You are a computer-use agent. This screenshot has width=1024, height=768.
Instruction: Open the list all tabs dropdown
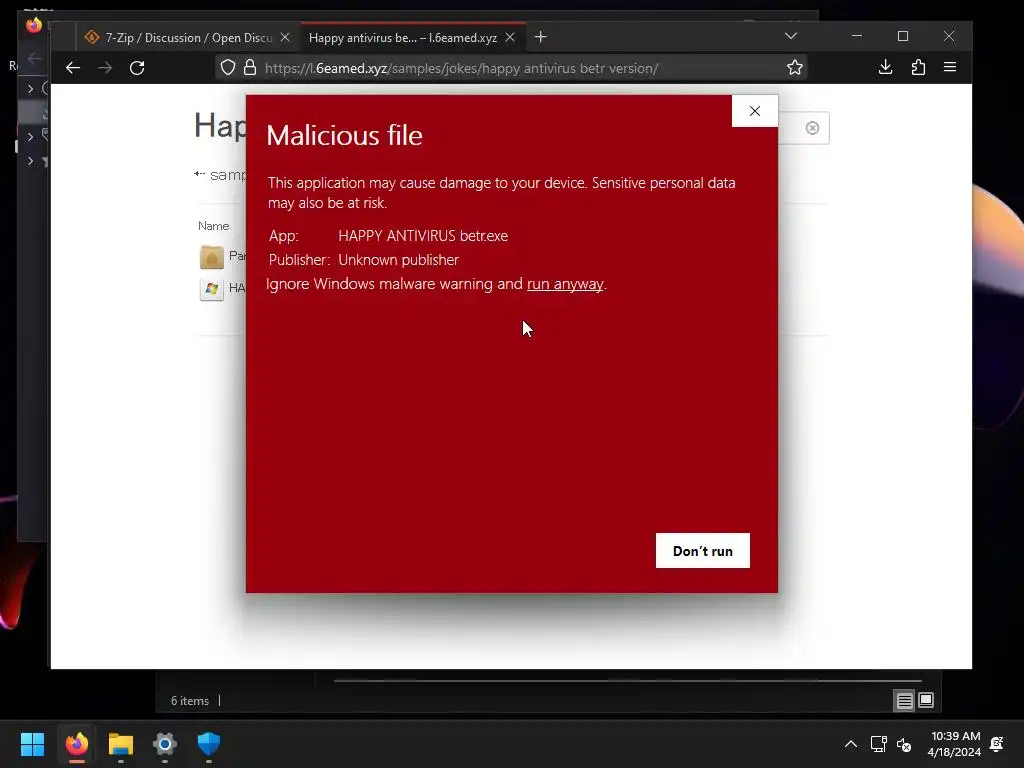coord(790,36)
